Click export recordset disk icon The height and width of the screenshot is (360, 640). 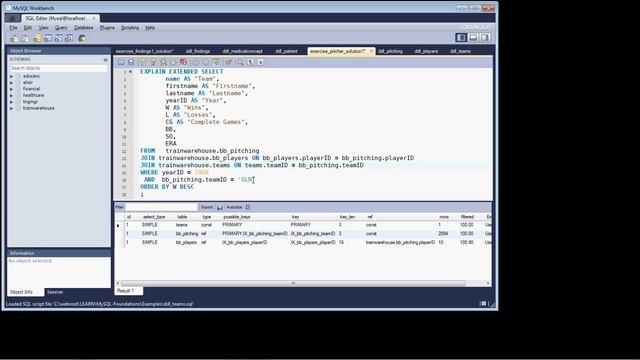(x=220, y=207)
